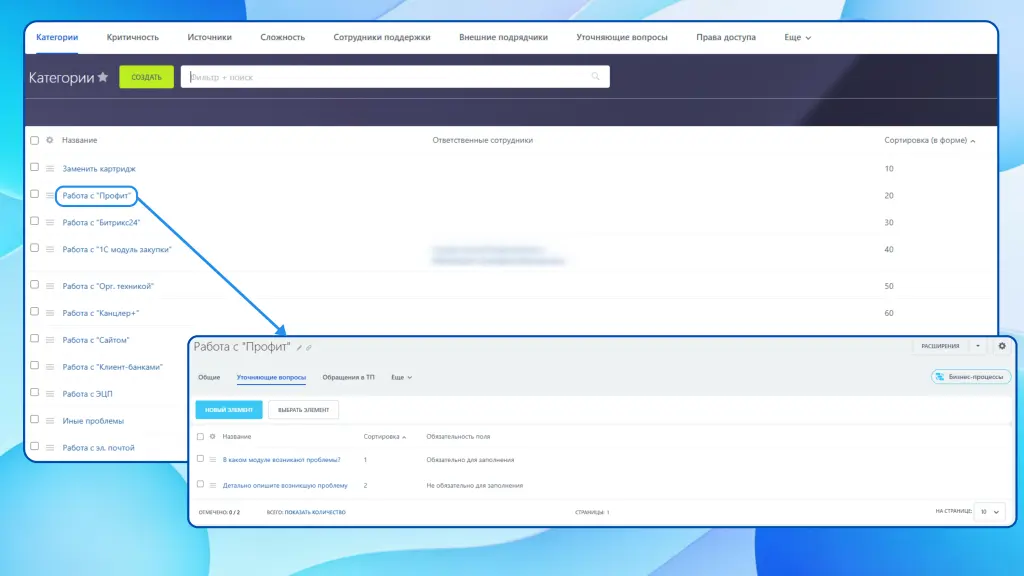Click ПОКАЗАТЬ КОЛИЧЕСТВО link
Image resolution: width=1024 pixels, height=576 pixels.
point(315,512)
